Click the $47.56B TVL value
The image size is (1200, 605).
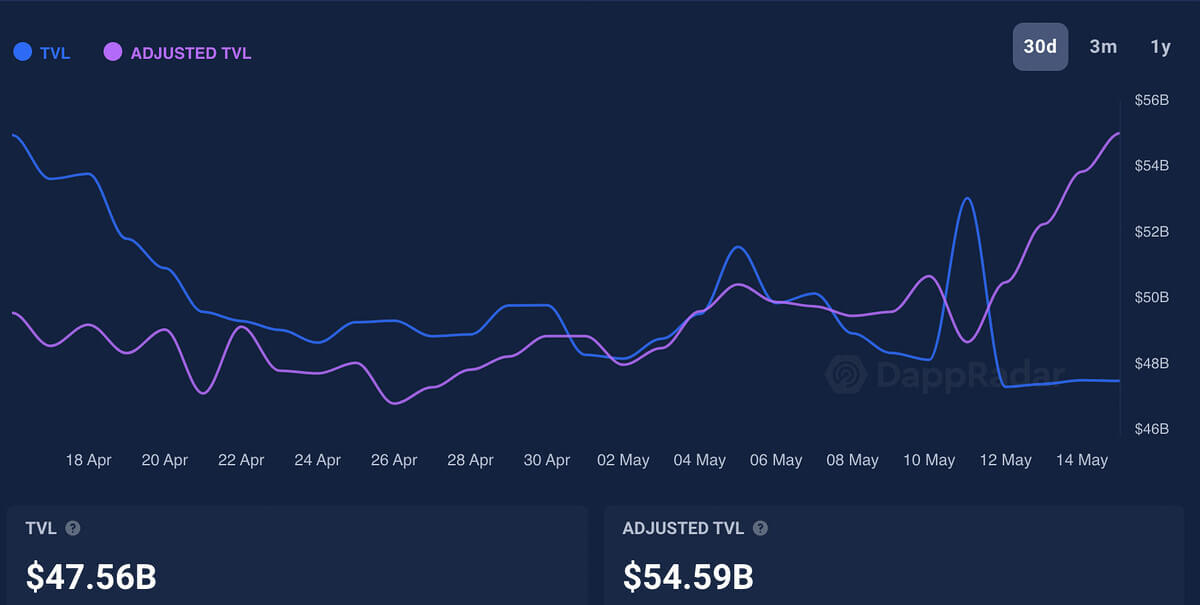[91, 577]
